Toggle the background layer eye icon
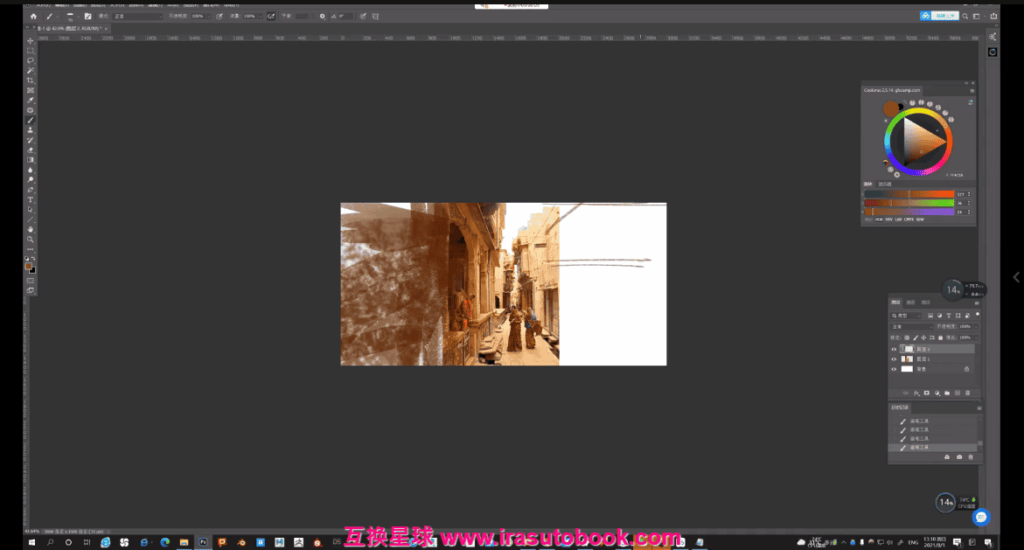 point(894,368)
